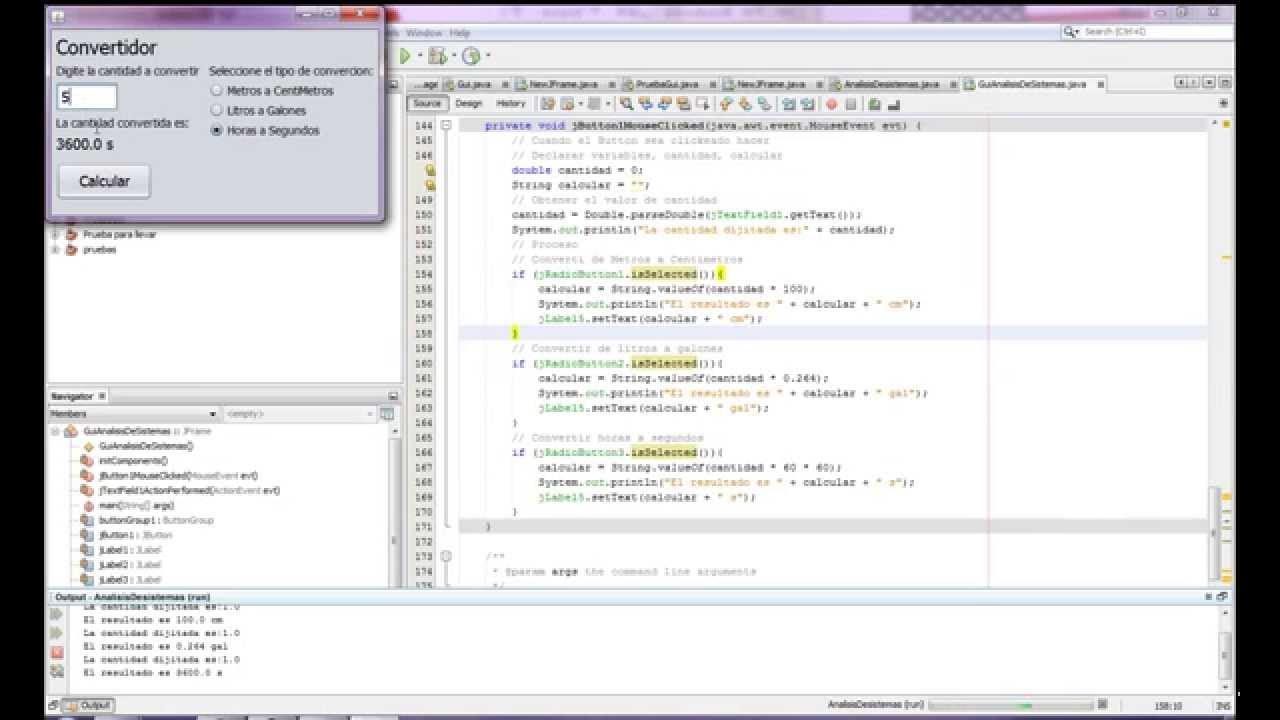The image size is (1280, 720).
Task: Select Horas a Segundos radio button
Action: [x=216, y=131]
